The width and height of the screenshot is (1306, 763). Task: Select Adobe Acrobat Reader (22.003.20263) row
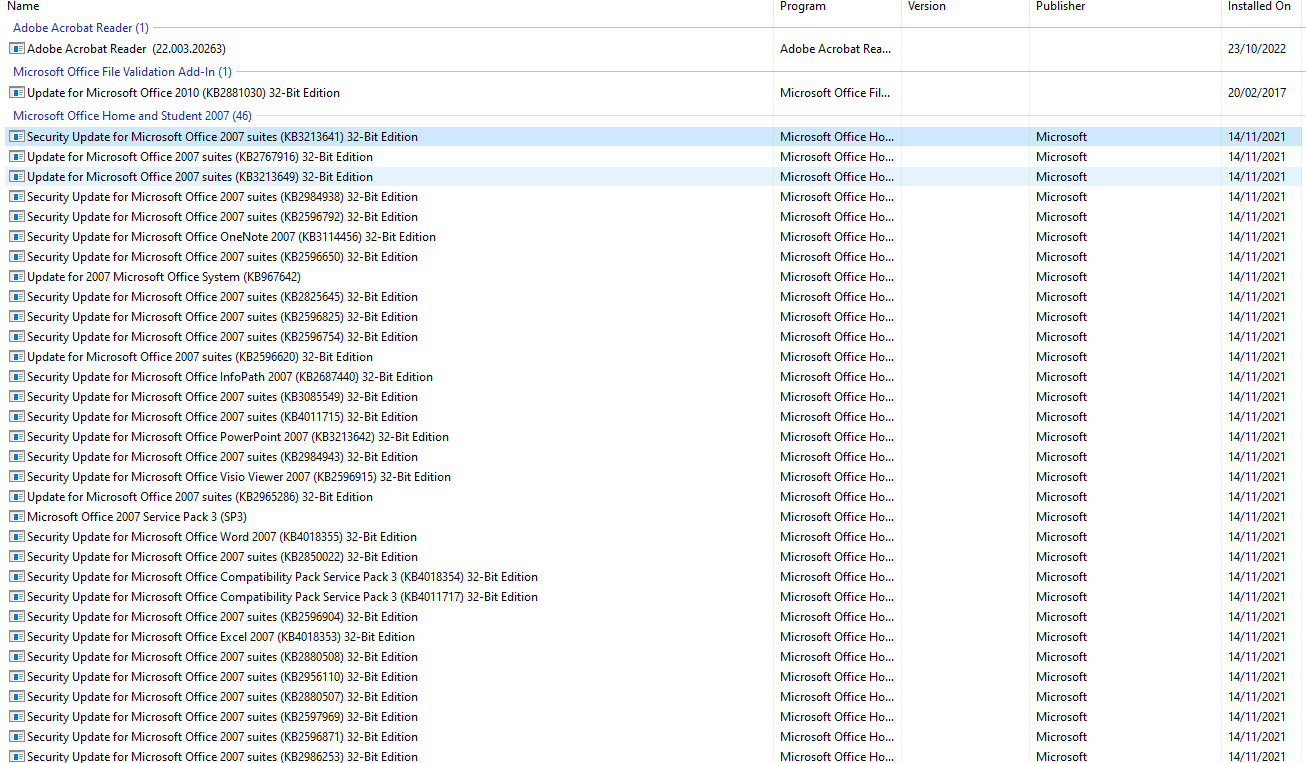coord(654,48)
